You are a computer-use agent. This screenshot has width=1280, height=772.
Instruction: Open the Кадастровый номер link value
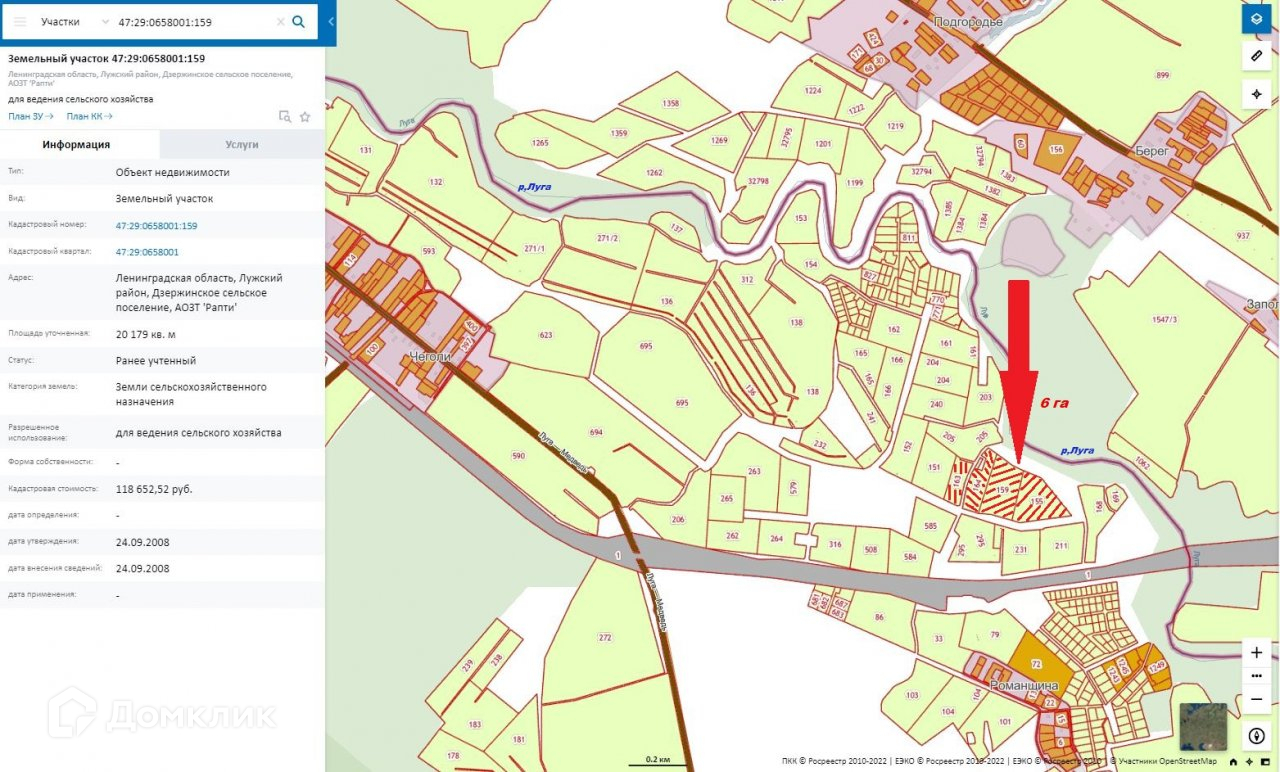point(156,226)
